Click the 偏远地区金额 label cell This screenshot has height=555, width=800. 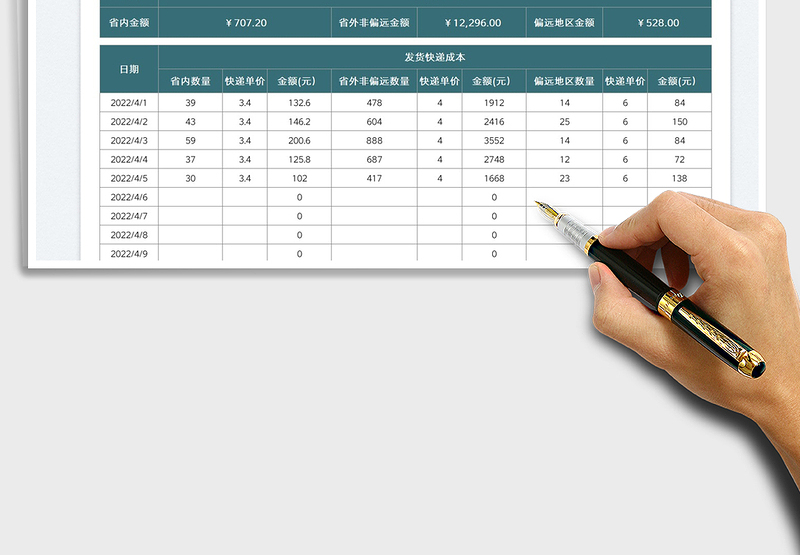point(563,22)
